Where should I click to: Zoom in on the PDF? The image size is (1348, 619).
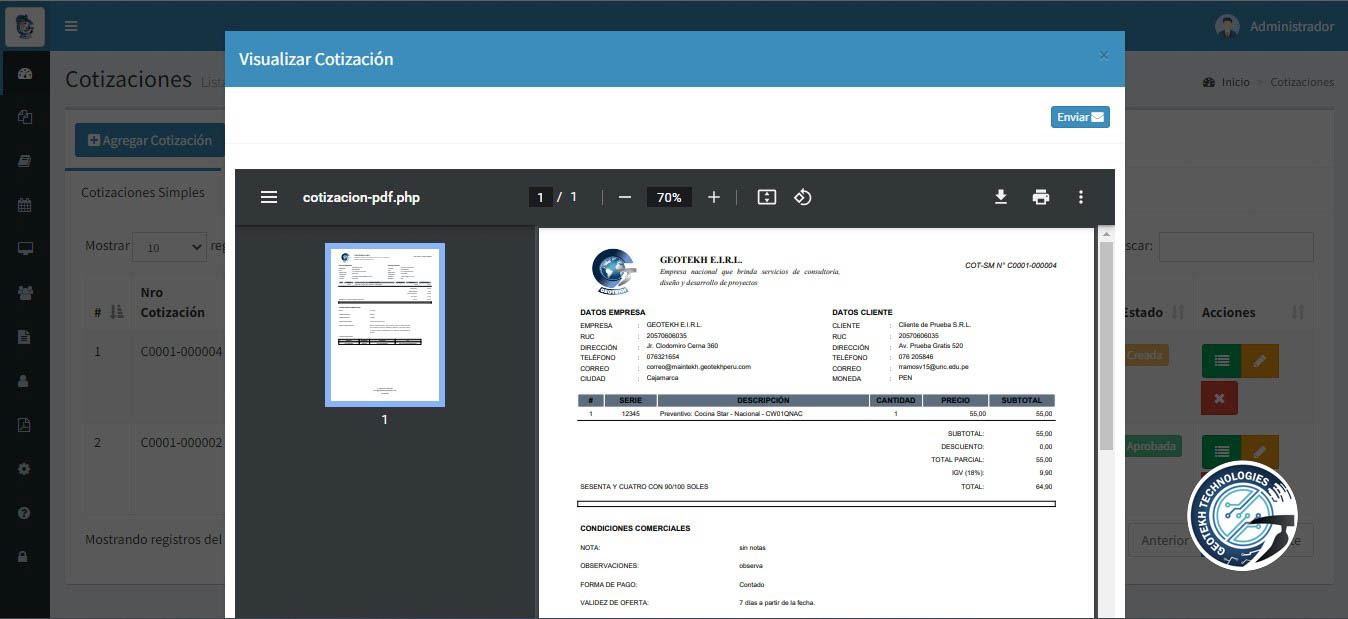(713, 197)
